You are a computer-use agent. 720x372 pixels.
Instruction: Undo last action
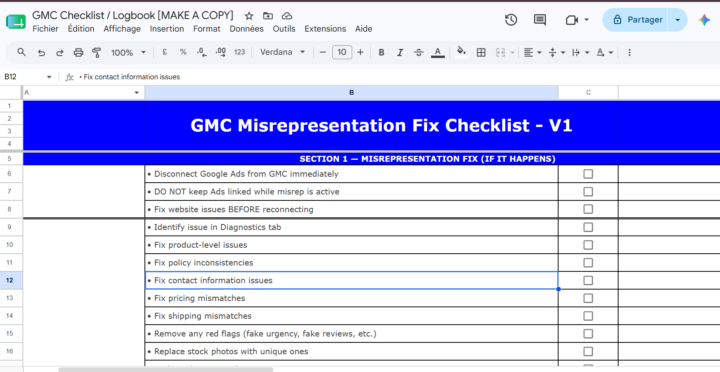point(41,53)
